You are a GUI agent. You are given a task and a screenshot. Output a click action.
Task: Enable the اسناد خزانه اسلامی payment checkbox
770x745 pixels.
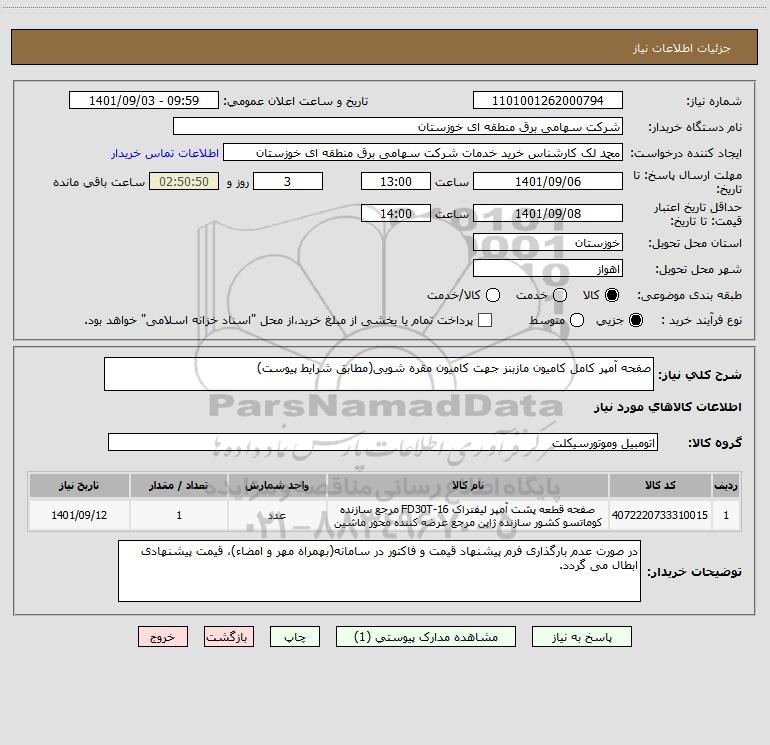tap(485, 320)
